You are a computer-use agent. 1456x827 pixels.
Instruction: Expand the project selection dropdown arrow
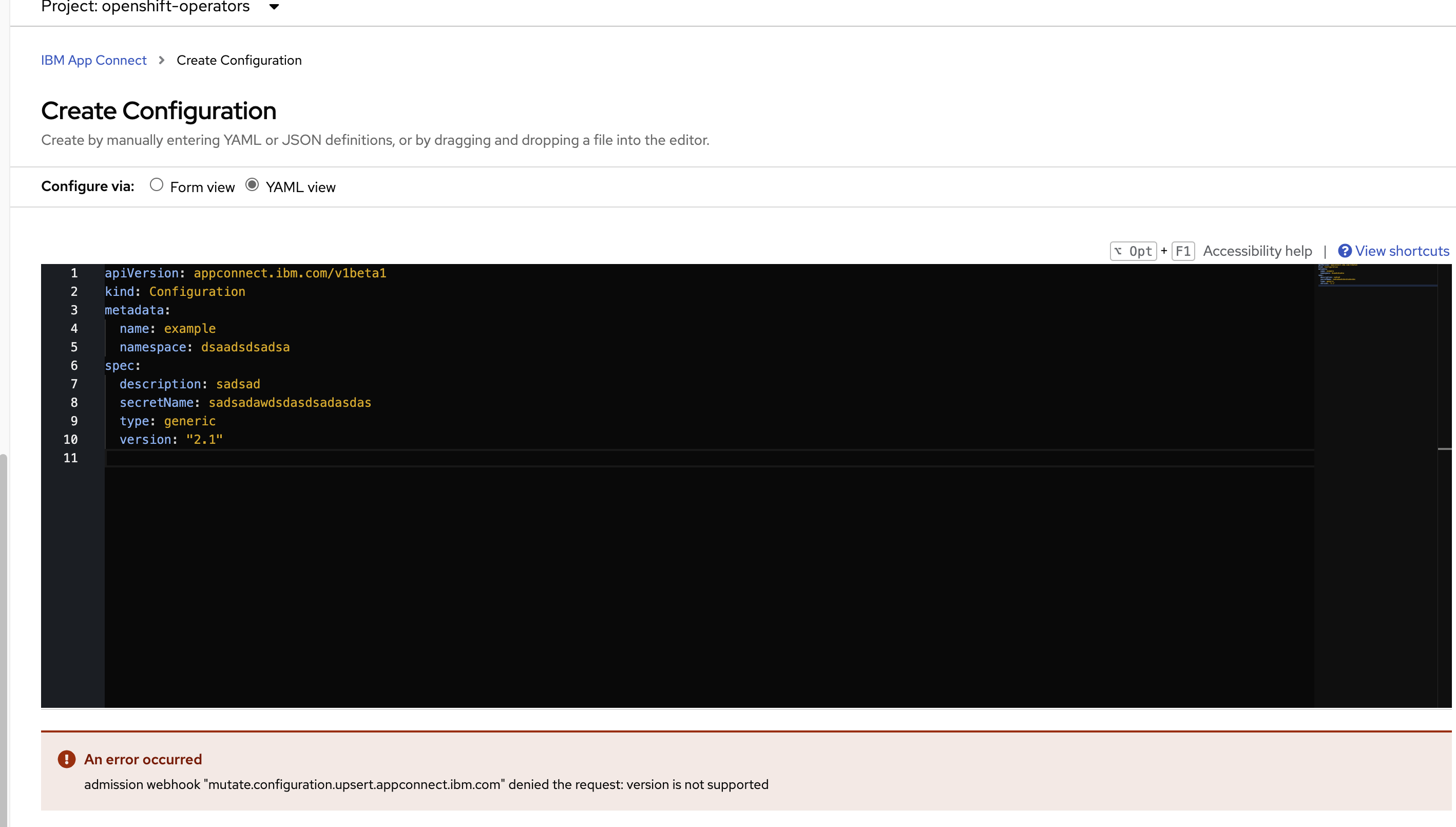tap(273, 7)
